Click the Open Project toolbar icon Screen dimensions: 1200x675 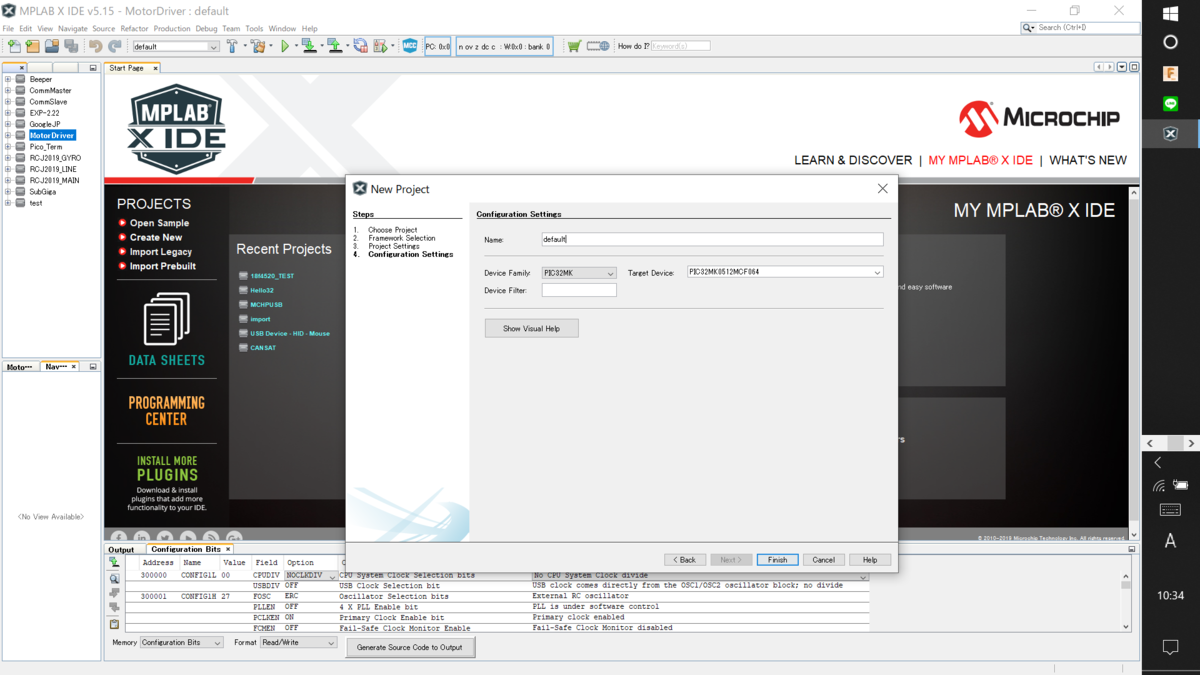(52, 46)
